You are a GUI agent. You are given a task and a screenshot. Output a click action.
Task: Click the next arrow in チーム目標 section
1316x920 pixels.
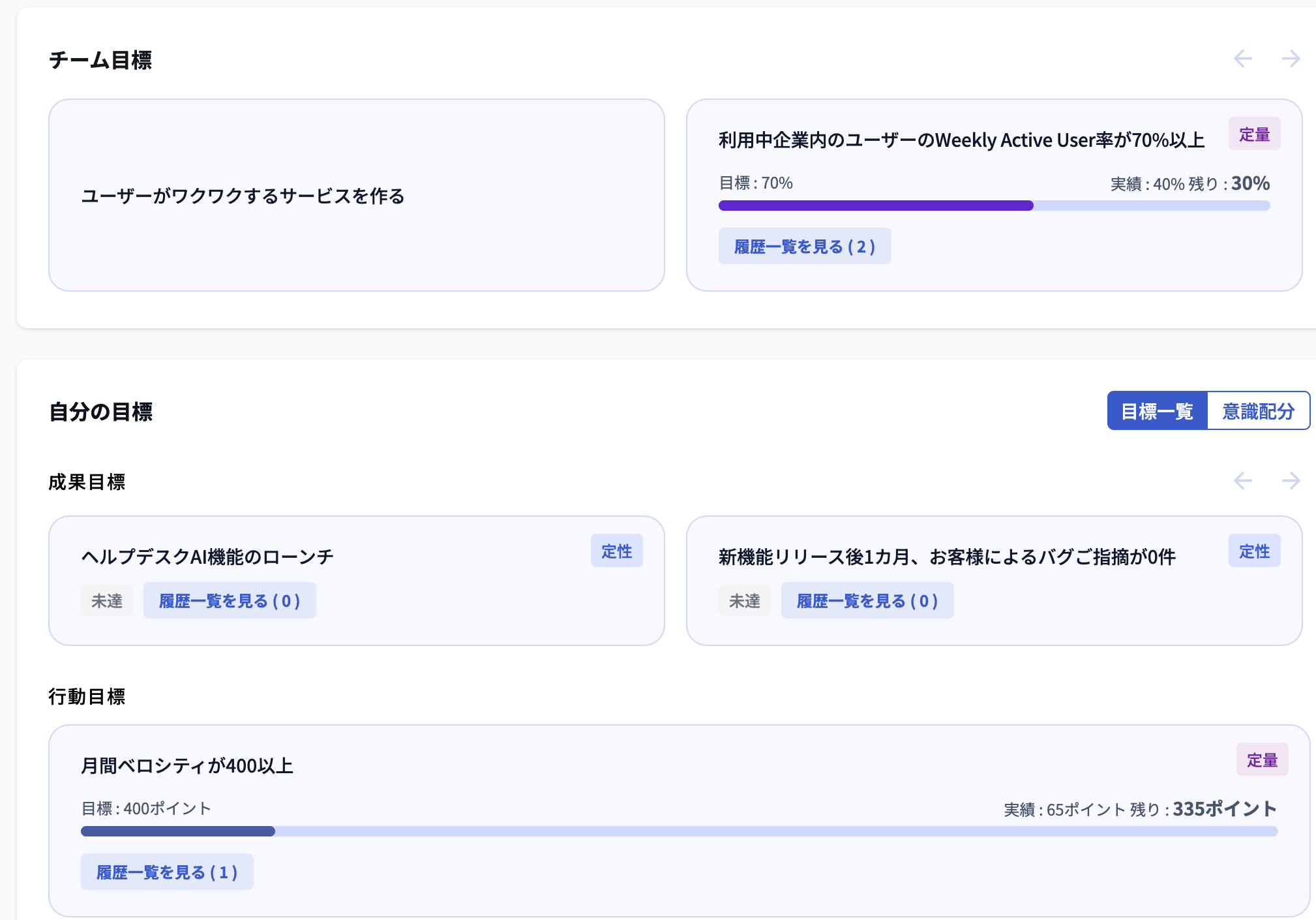tap(1291, 59)
